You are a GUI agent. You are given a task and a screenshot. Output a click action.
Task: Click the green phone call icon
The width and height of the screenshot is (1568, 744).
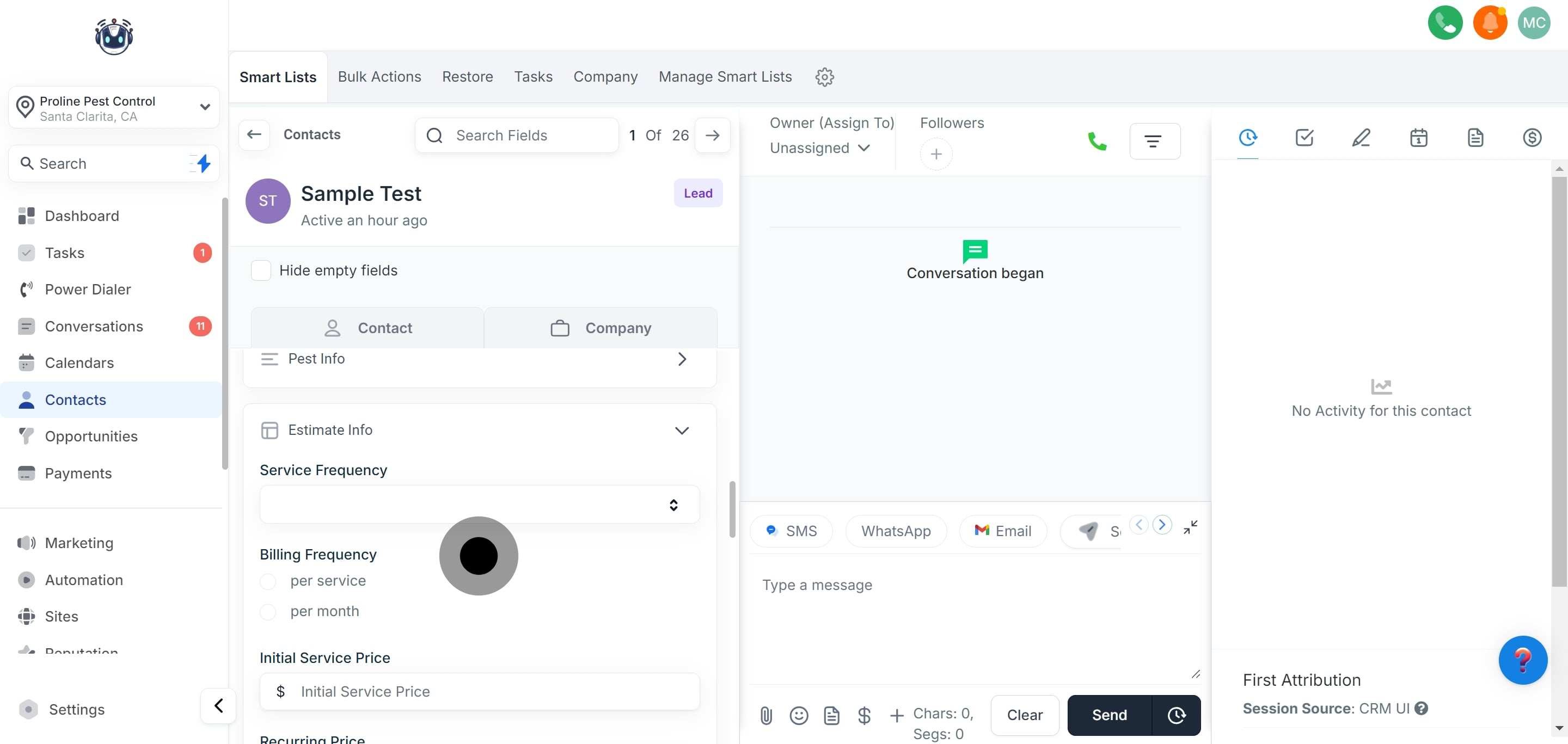click(1097, 141)
